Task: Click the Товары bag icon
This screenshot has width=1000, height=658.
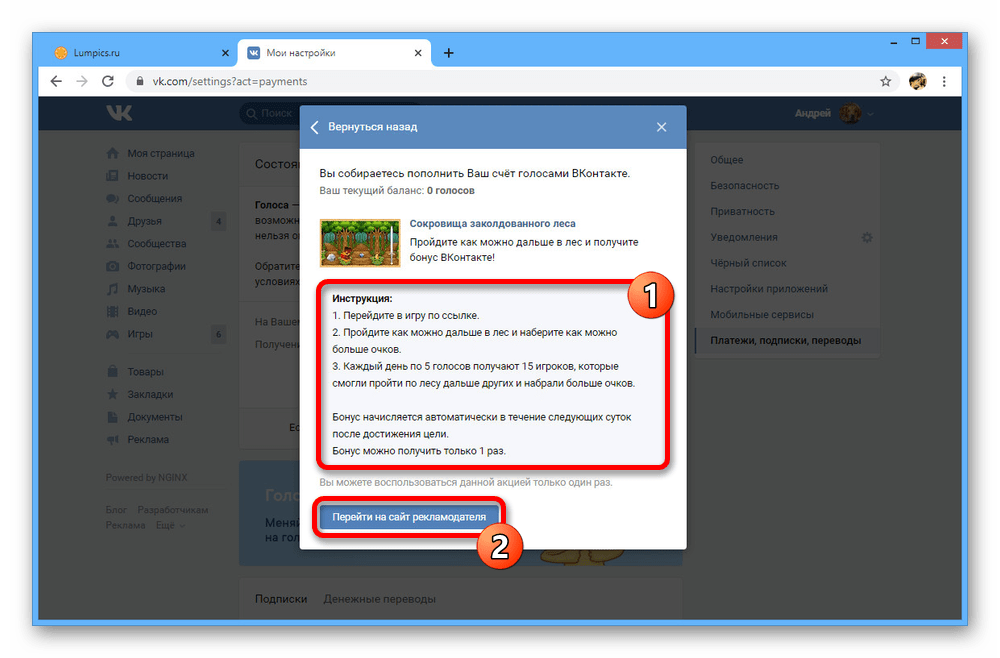Action: point(112,371)
